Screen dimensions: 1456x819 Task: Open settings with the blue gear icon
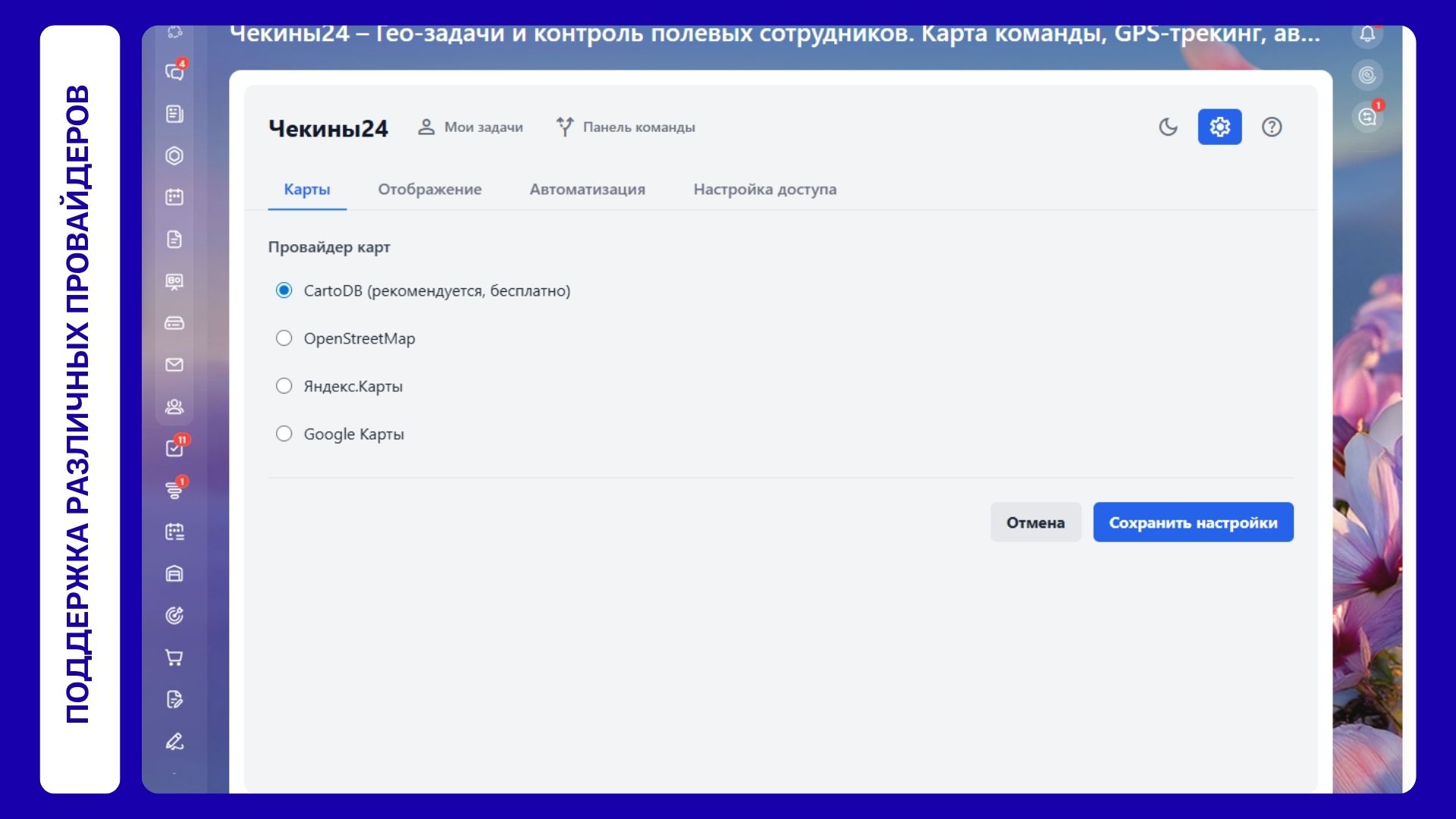[1219, 127]
